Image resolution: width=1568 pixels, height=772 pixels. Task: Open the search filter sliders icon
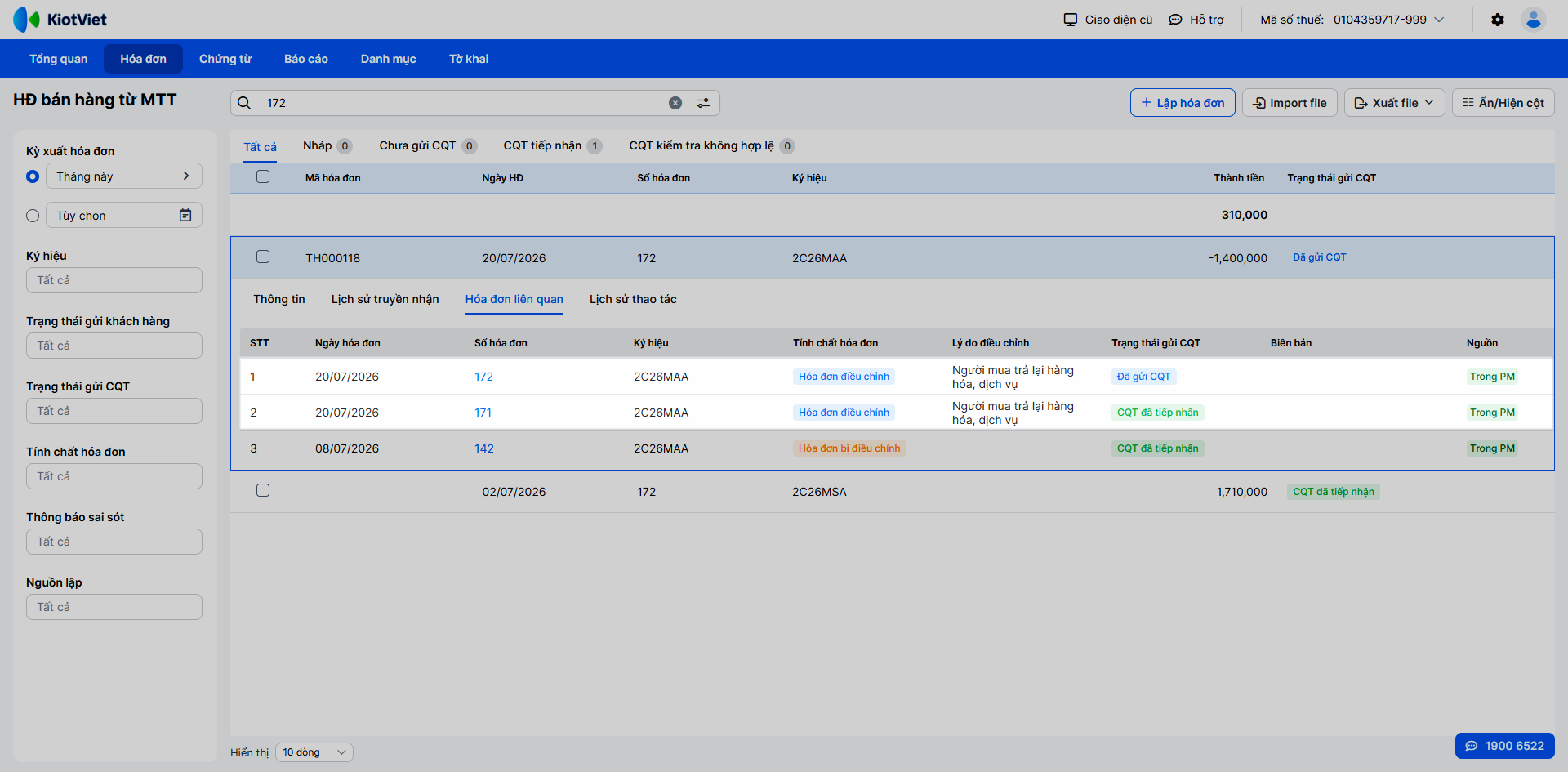702,103
